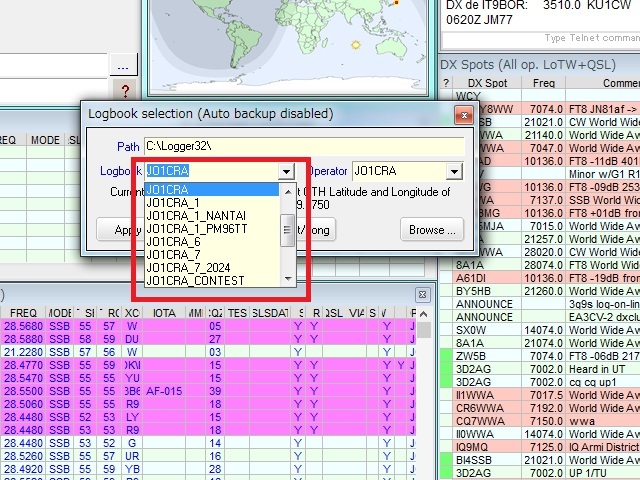
Task: Select the ZW5B DX spot row
Action: pyautogui.click(x=468, y=355)
